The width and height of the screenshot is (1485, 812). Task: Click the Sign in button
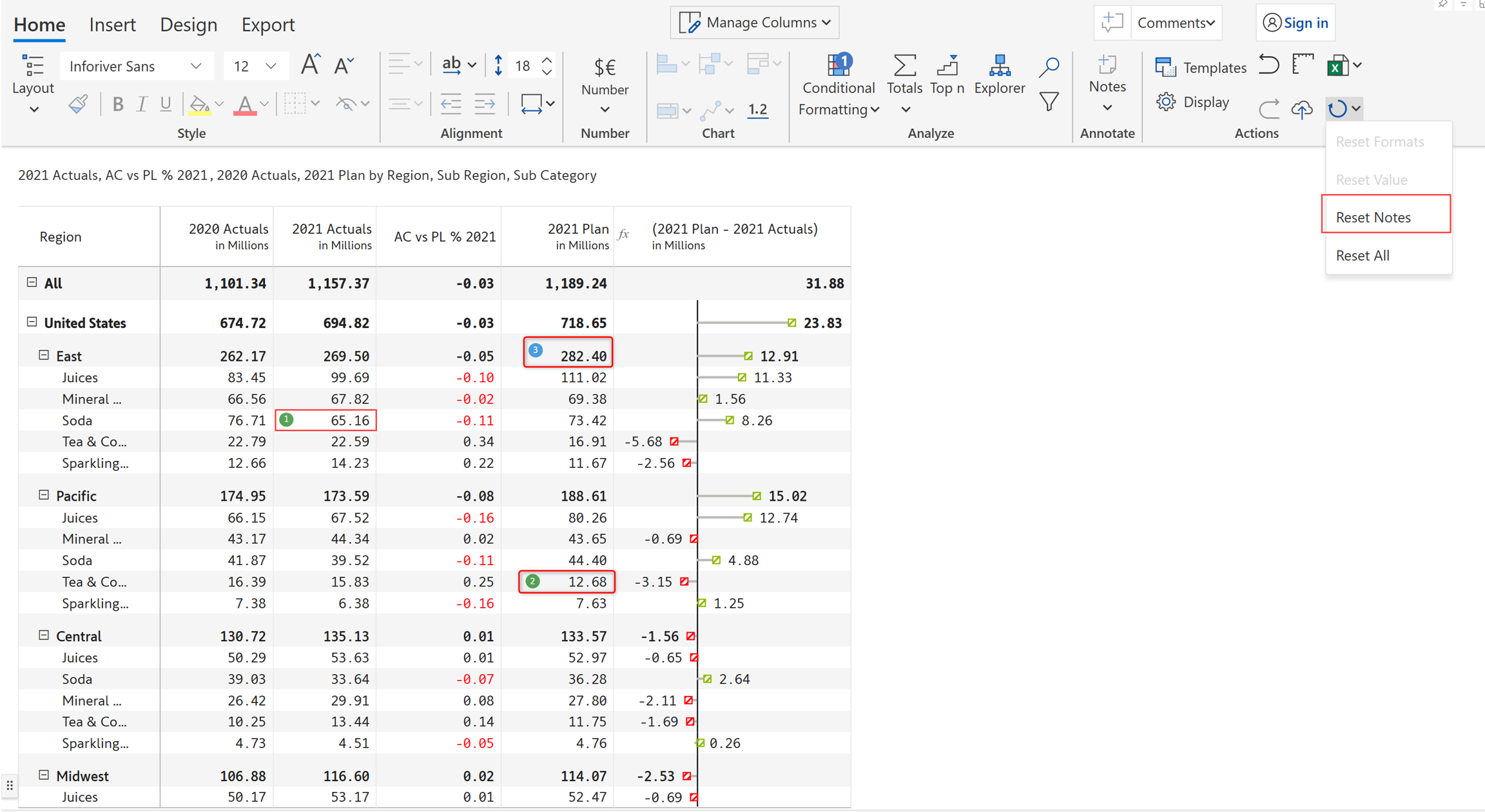1296,23
